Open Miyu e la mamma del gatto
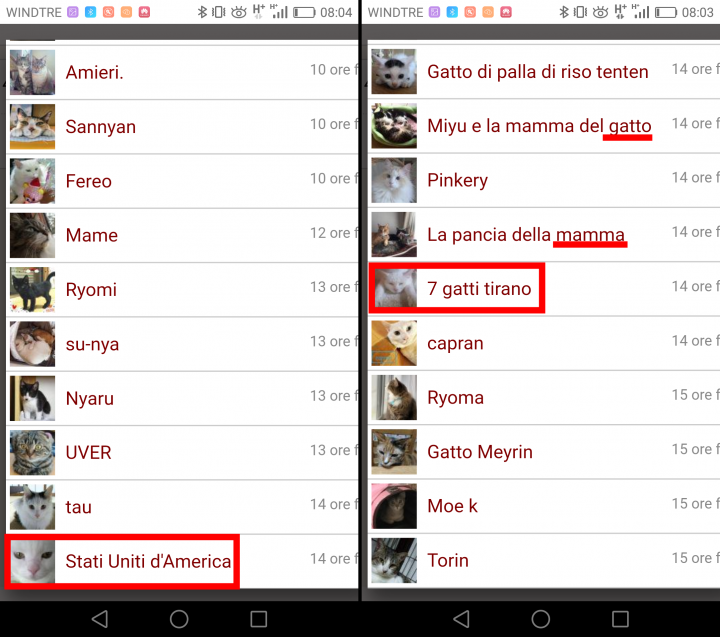Viewport: 720px width, 637px height. click(x=539, y=126)
